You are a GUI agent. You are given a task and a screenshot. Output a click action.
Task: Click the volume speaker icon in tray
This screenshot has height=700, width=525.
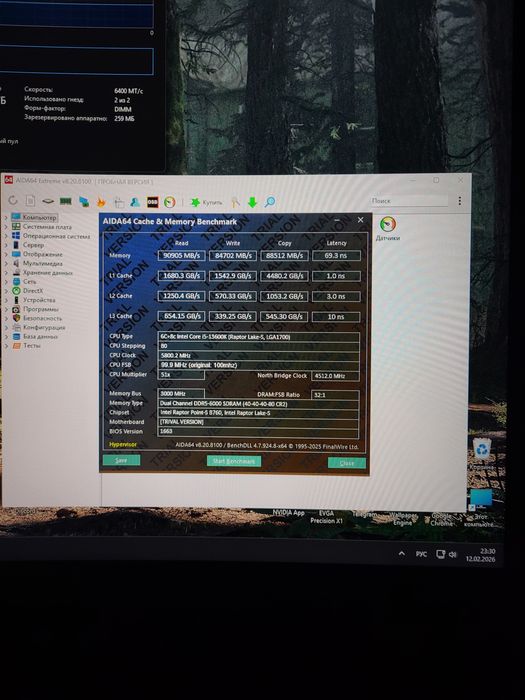[453, 554]
